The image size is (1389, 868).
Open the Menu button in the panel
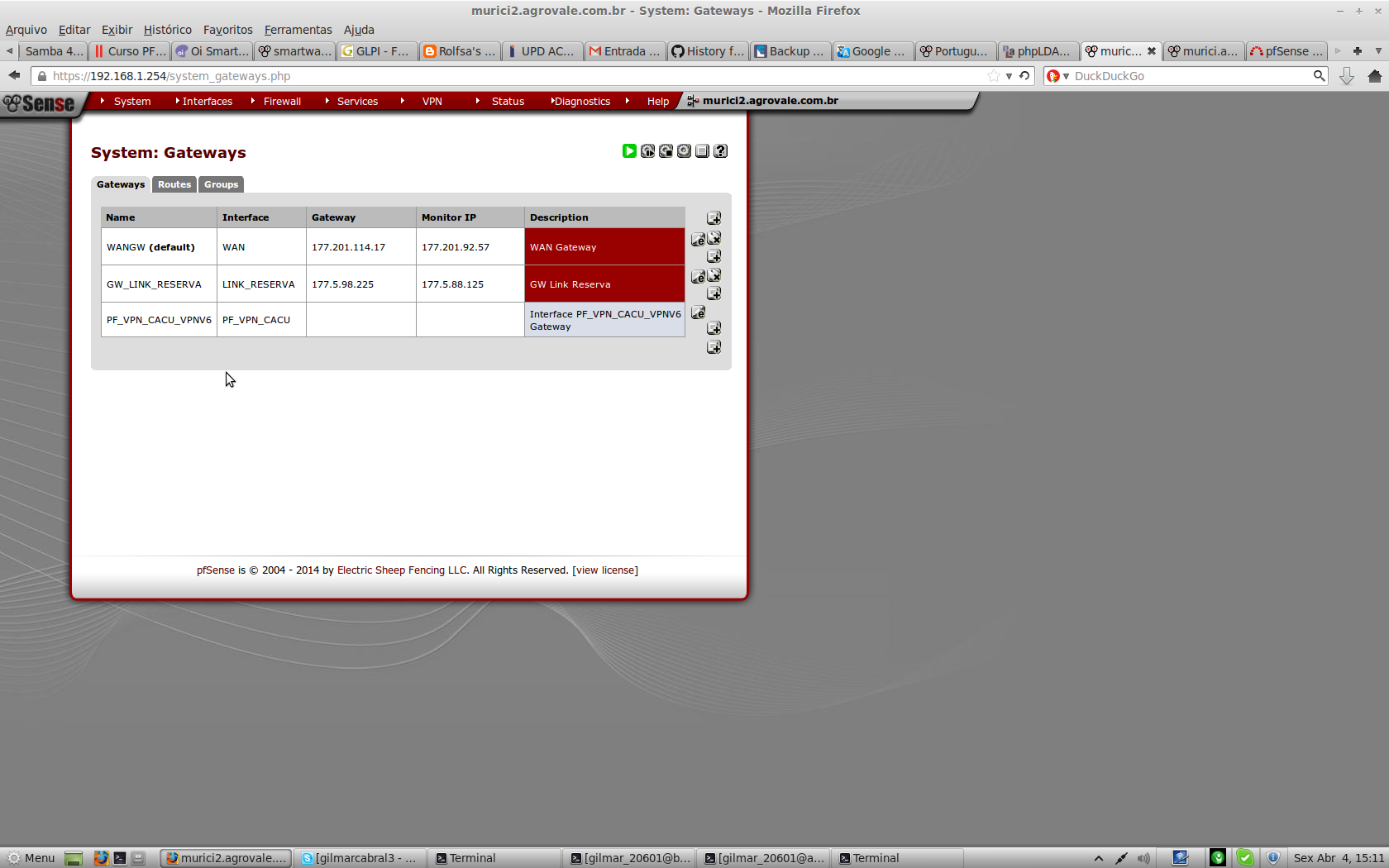click(31, 858)
